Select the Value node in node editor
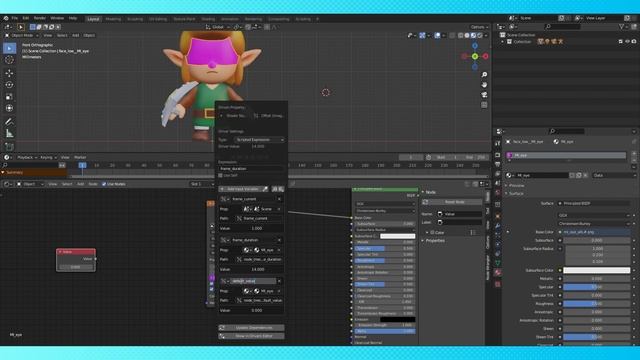 pyautogui.click(x=76, y=260)
